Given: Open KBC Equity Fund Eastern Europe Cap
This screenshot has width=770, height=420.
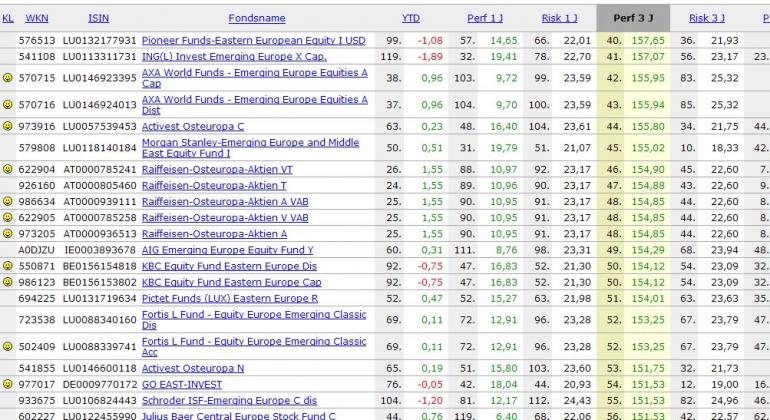Looking at the screenshot, I should [231, 282].
